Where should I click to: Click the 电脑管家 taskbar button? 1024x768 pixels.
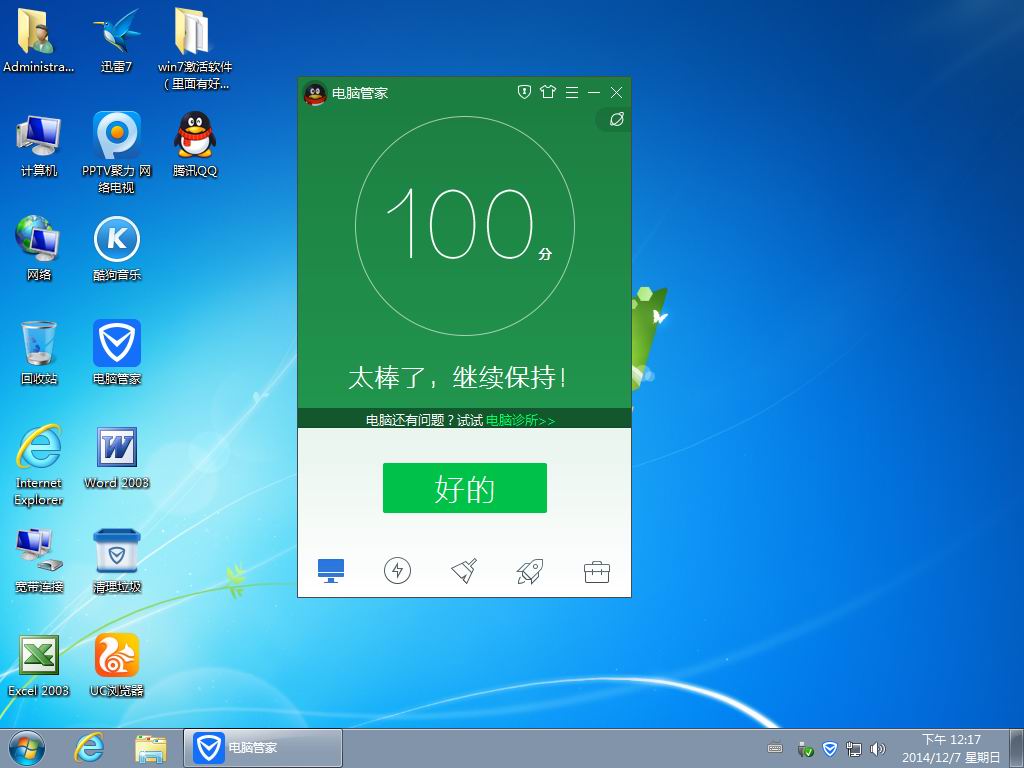263,747
